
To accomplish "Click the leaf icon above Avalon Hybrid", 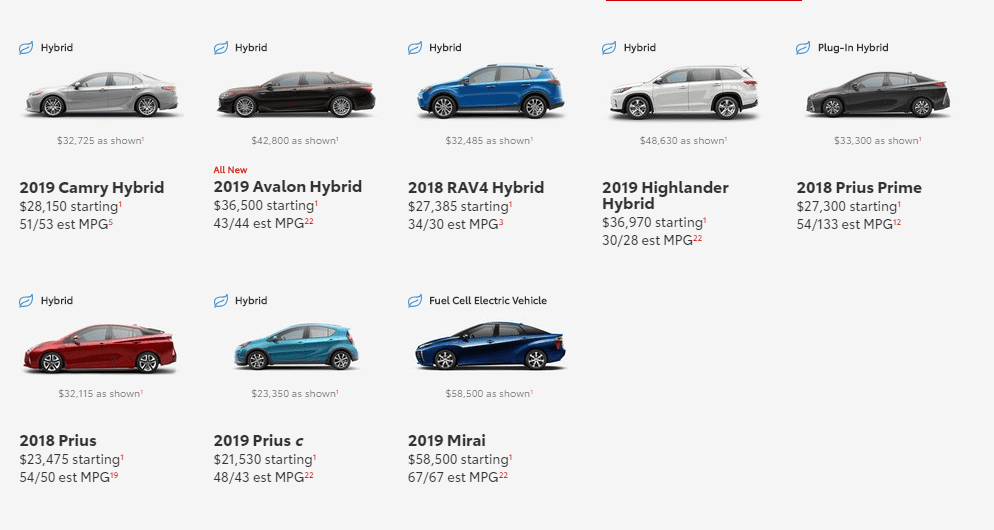I will coord(221,48).
